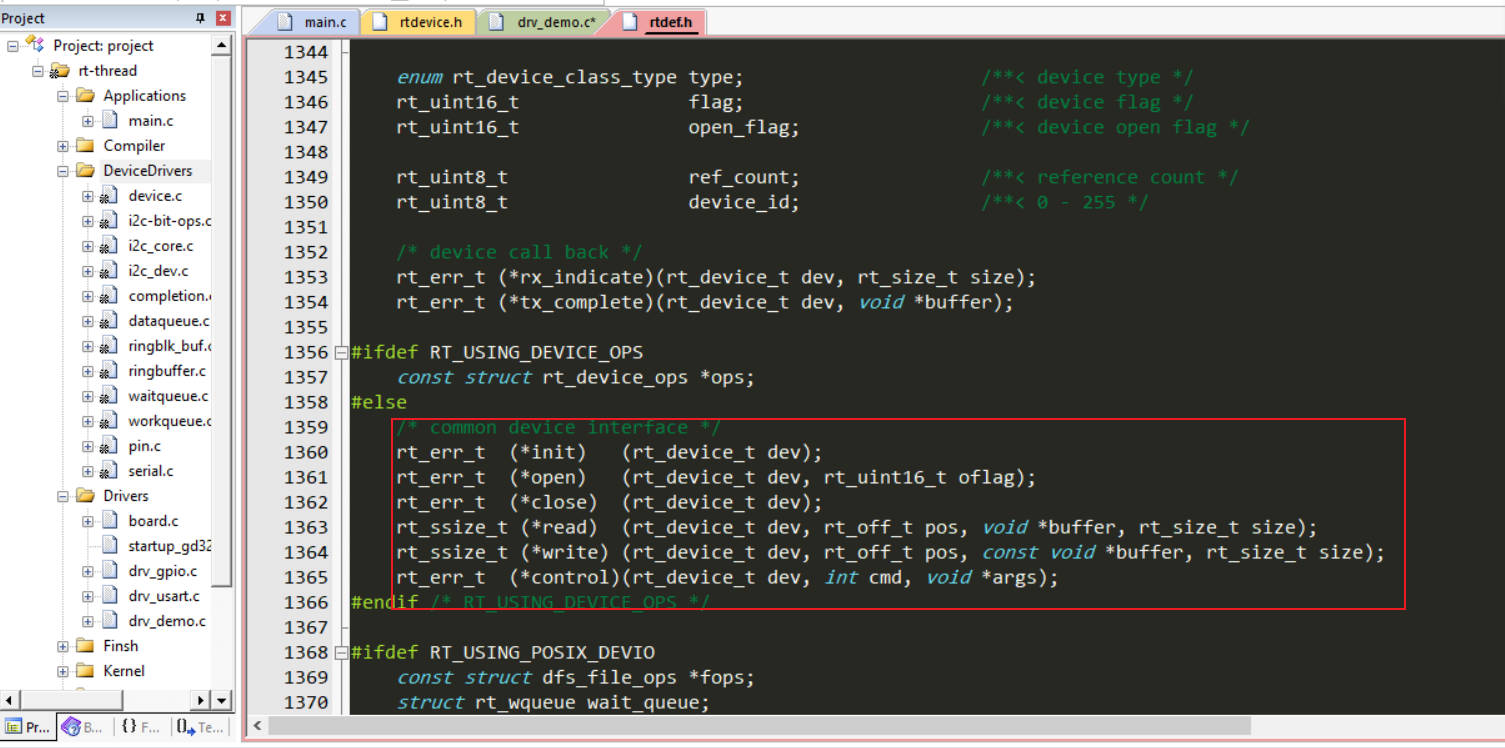Click the device.c file icon
This screenshot has height=748, width=1505.
coord(109,196)
